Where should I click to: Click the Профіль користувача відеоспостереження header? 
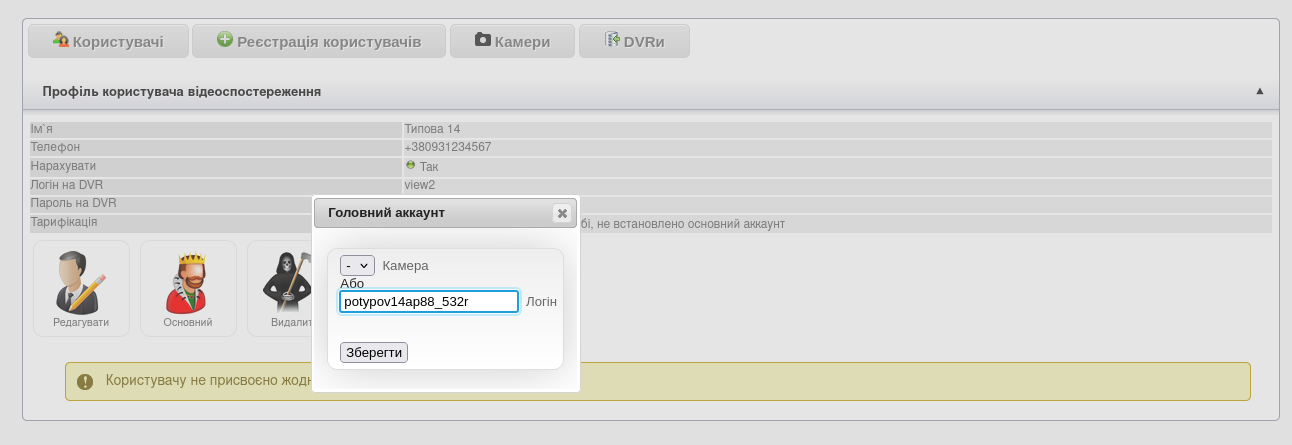pyautogui.click(x=181, y=91)
